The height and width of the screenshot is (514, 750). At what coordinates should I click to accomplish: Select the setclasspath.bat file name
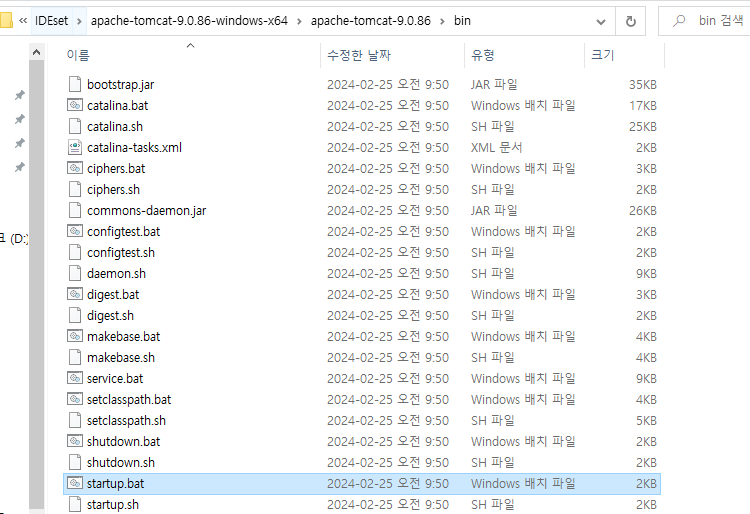[x=129, y=399]
